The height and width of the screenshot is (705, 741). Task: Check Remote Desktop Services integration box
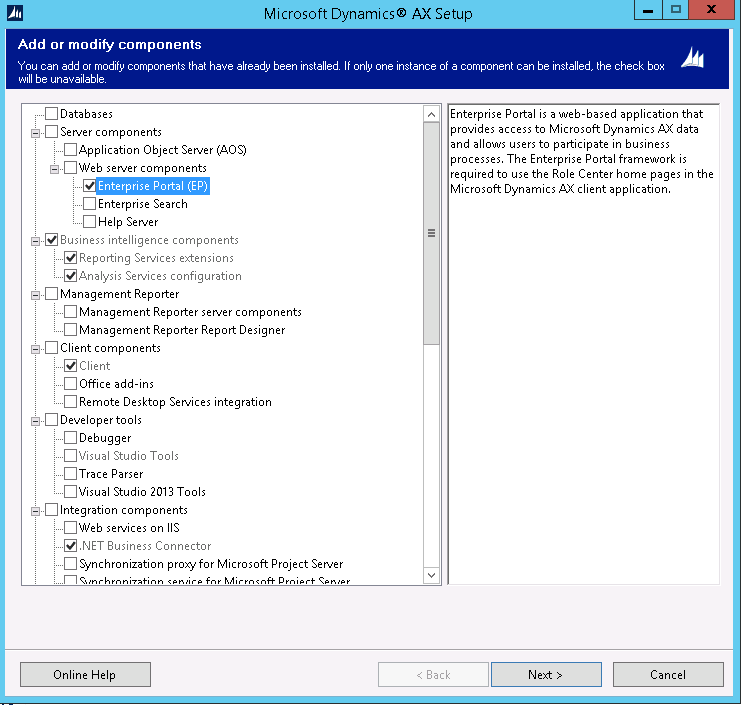70,402
